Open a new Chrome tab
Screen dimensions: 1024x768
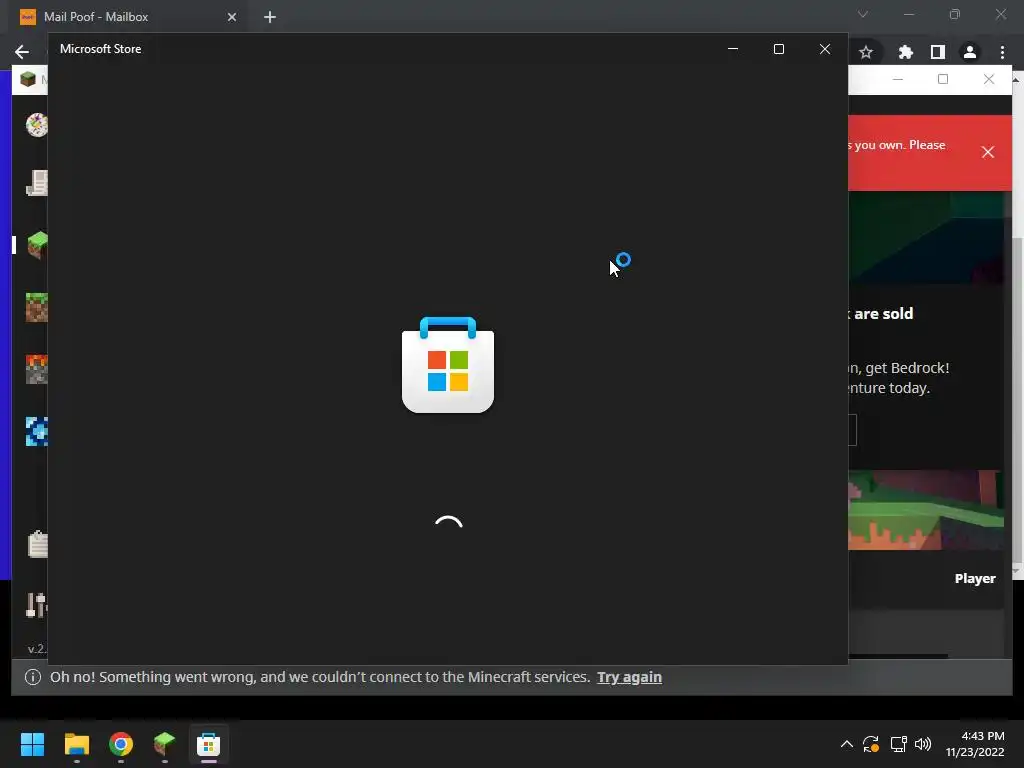[x=270, y=17]
